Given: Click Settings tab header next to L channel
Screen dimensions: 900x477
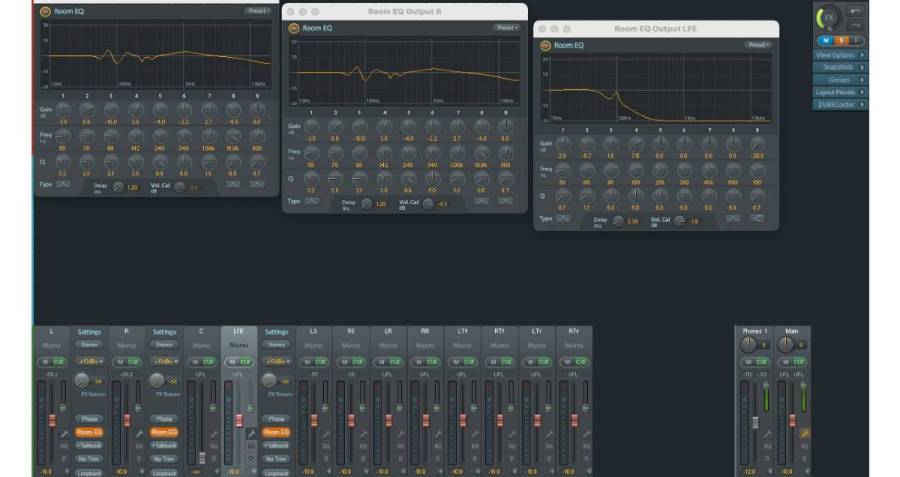Looking at the screenshot, I should (89, 332).
